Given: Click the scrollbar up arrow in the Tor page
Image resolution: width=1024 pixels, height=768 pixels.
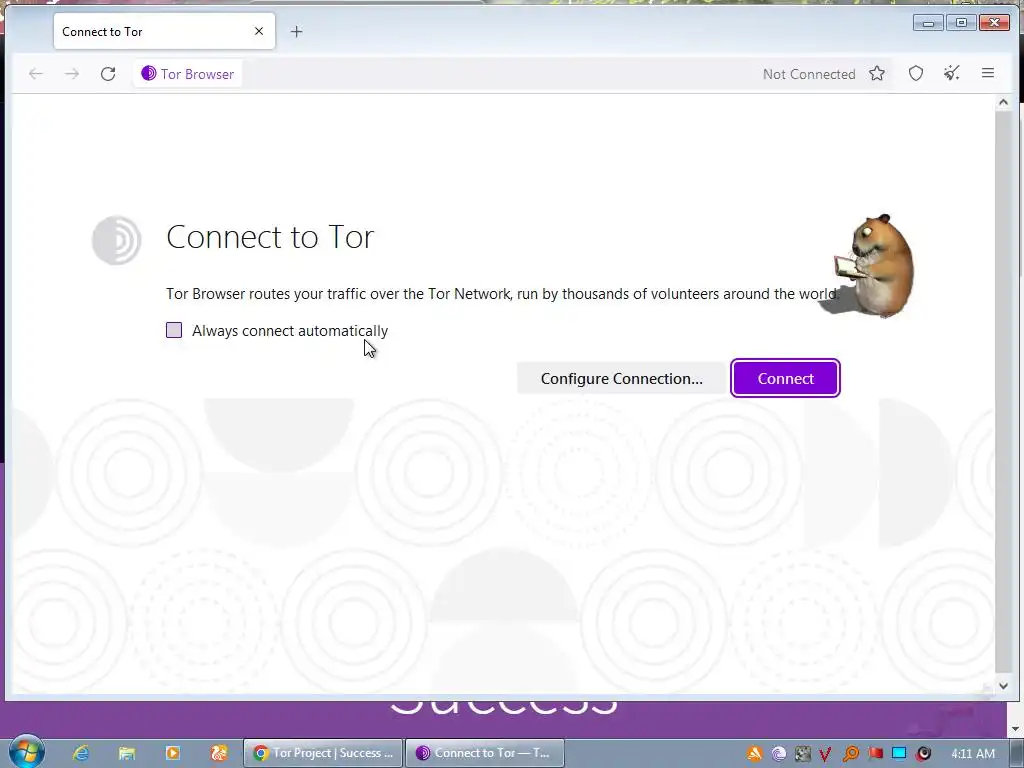Looking at the screenshot, I should coord(1003,103).
